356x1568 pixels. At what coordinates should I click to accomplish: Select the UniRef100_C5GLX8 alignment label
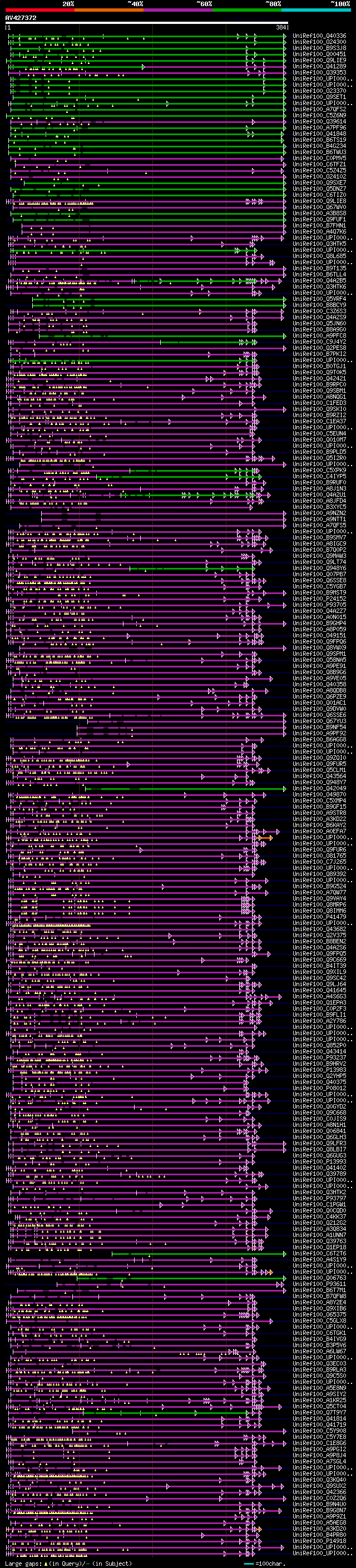click(x=319, y=1321)
